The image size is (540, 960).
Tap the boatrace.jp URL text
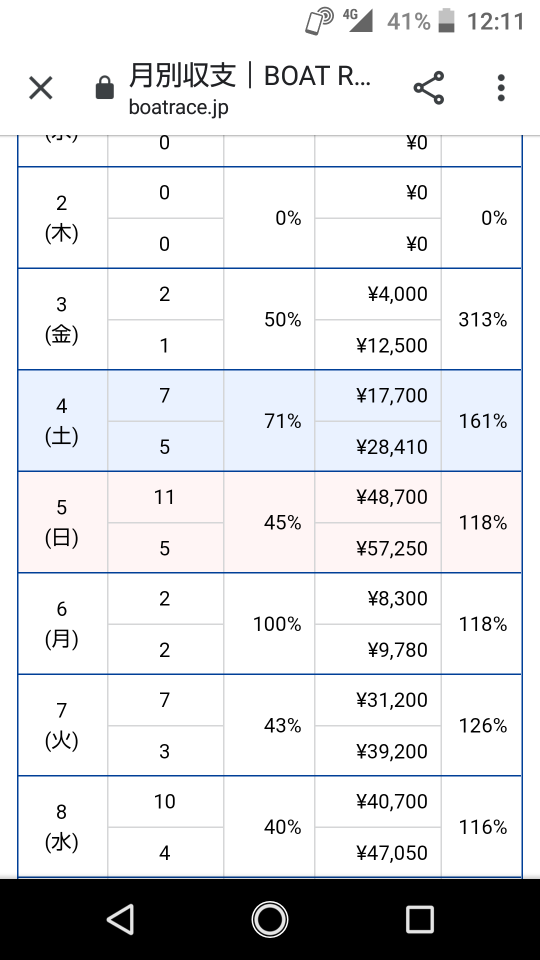tap(178, 107)
